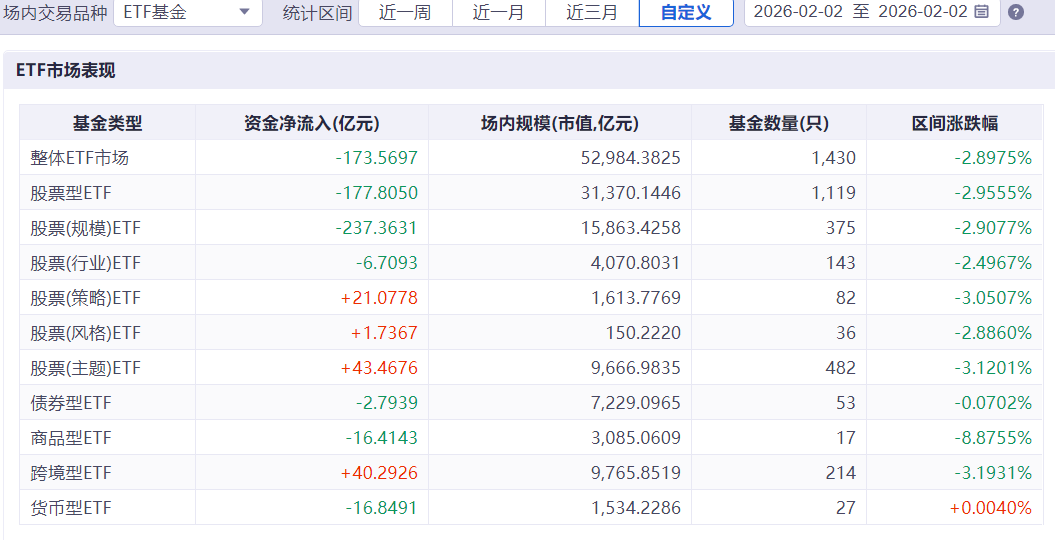1055x540 pixels.
Task: Select the 股票型ETF row label
Action: click(x=71, y=193)
